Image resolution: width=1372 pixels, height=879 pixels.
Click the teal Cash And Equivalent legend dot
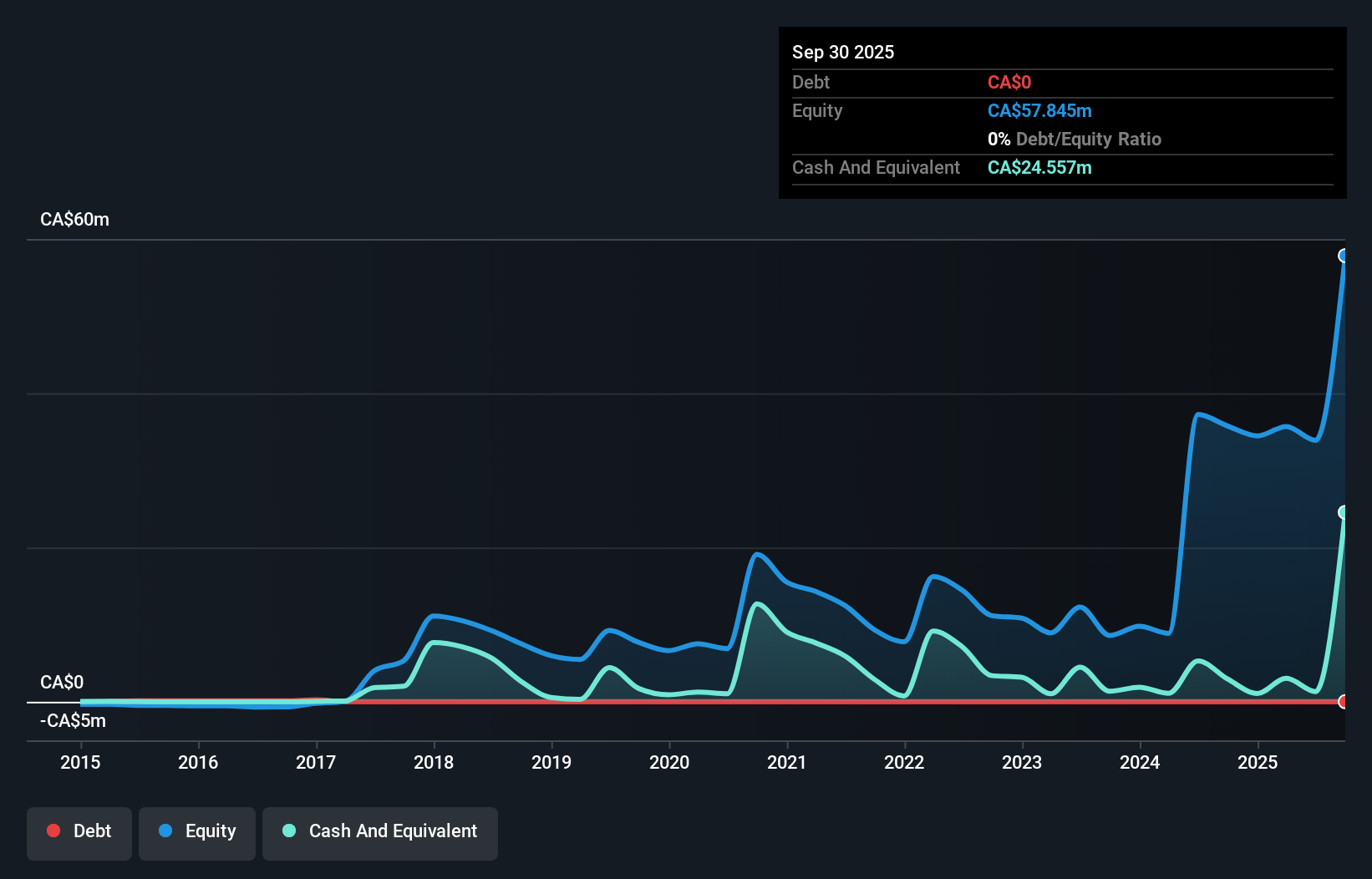tap(288, 831)
